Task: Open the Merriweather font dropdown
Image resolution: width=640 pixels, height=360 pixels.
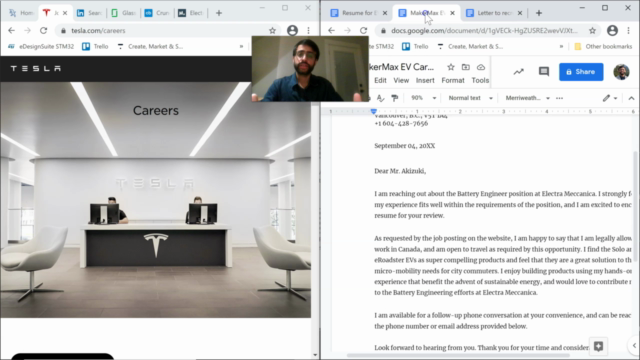Action: (x=527, y=98)
